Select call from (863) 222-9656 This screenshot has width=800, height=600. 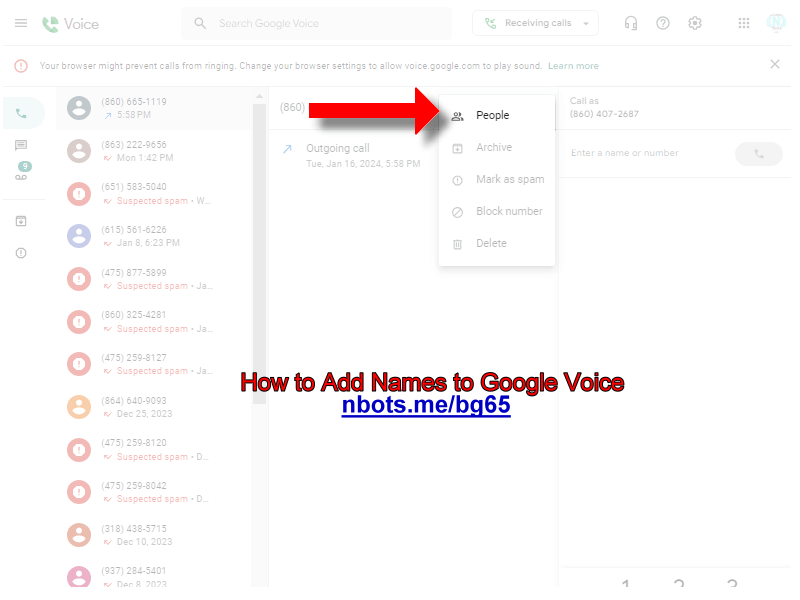pos(154,151)
